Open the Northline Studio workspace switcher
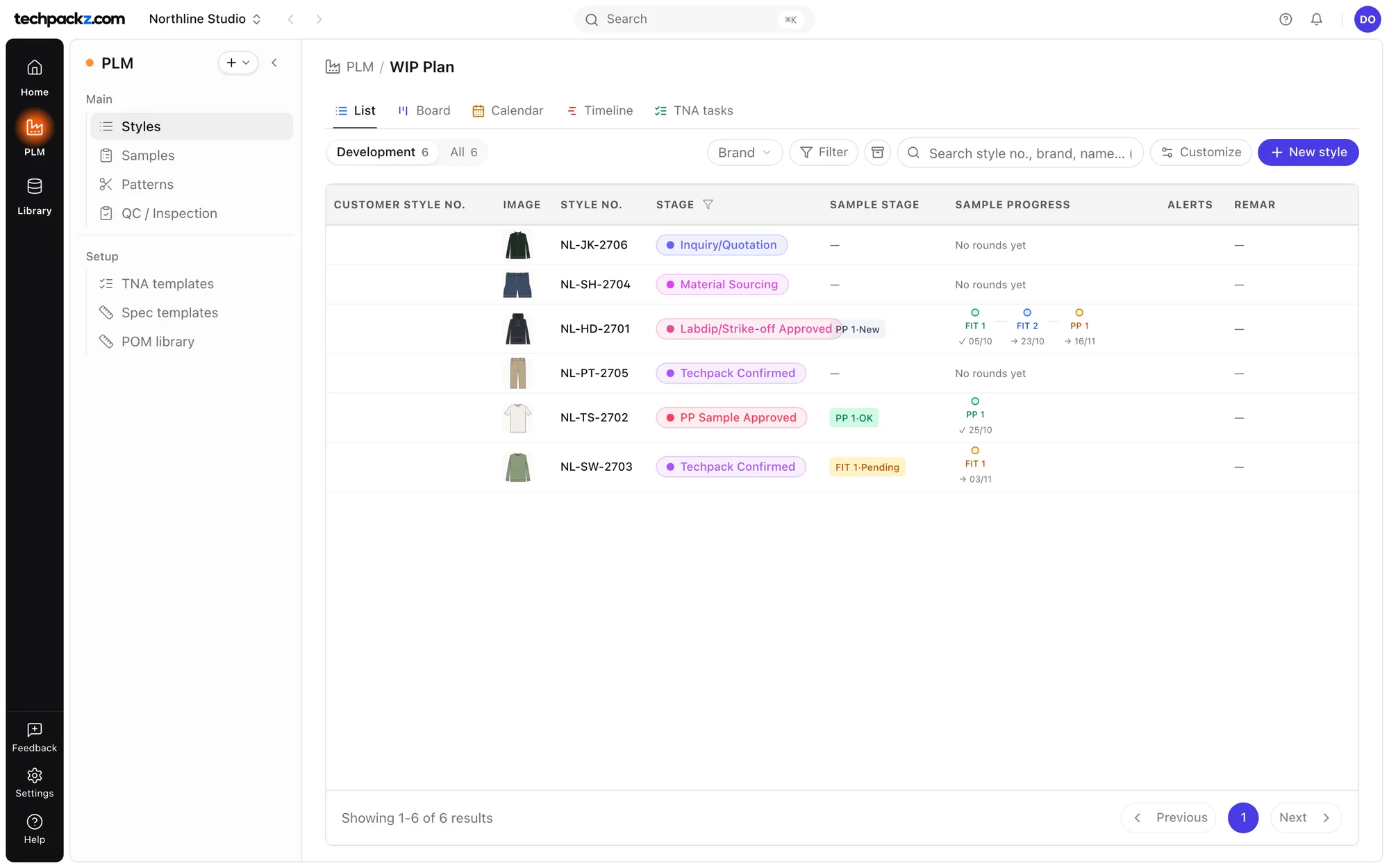 click(205, 19)
